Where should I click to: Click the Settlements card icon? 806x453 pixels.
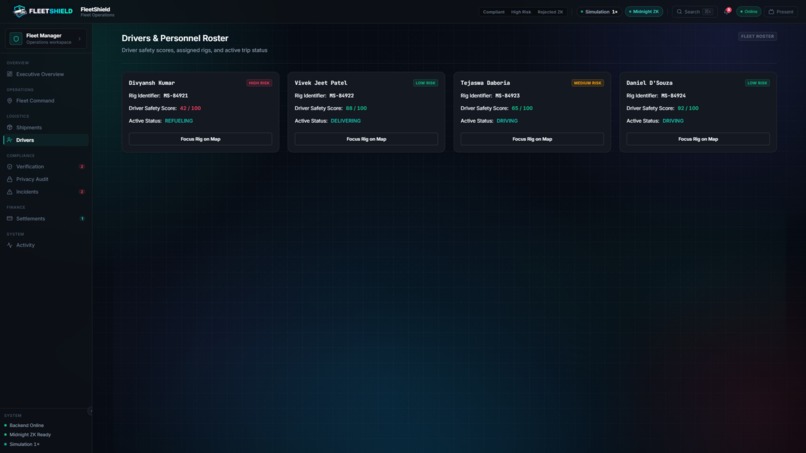click(x=9, y=219)
